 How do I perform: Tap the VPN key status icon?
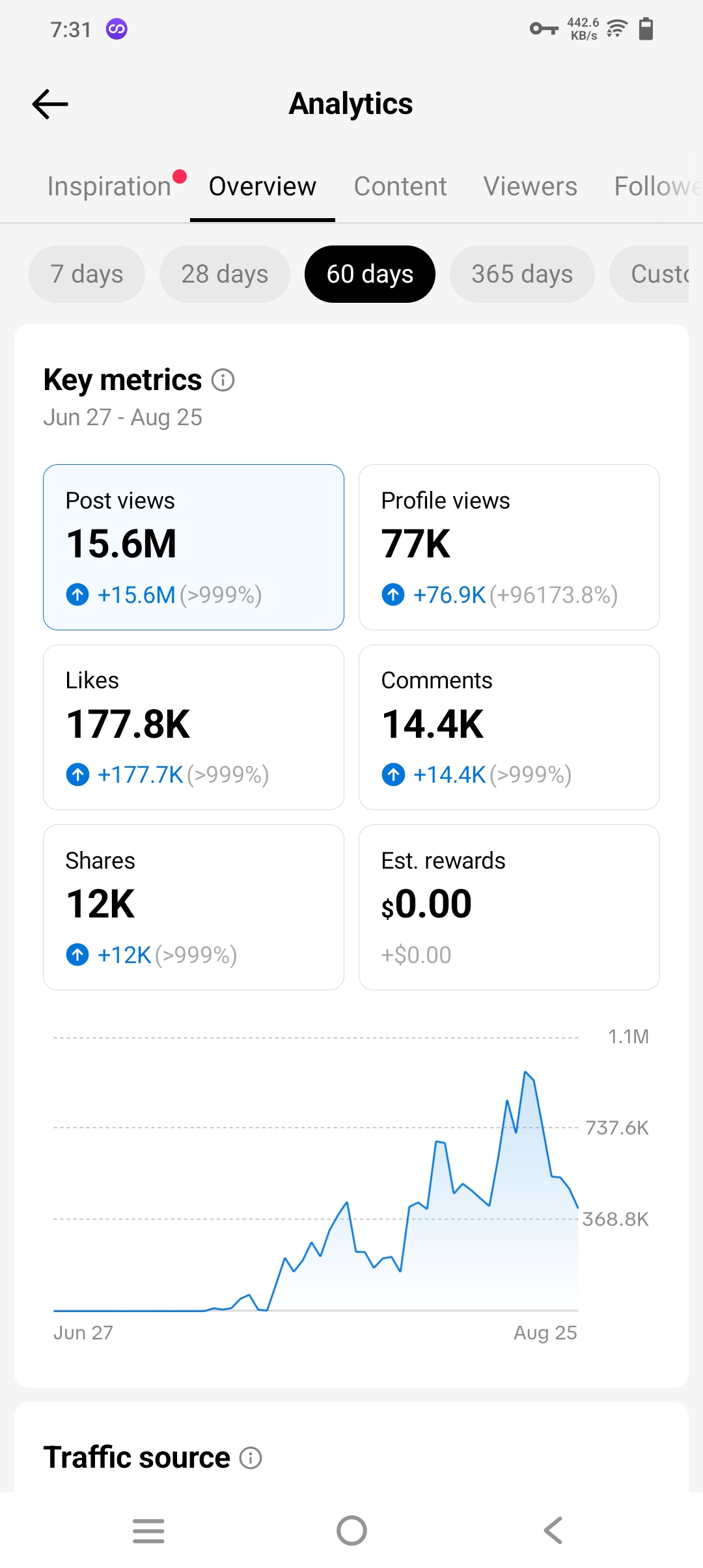(544, 29)
